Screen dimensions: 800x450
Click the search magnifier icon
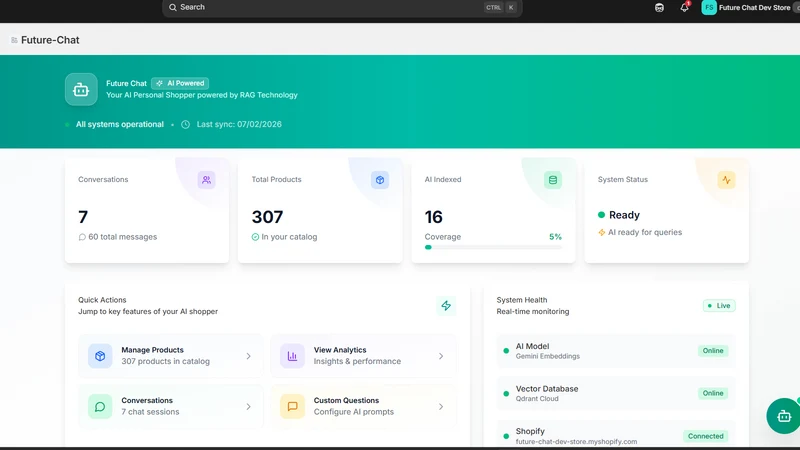point(173,8)
